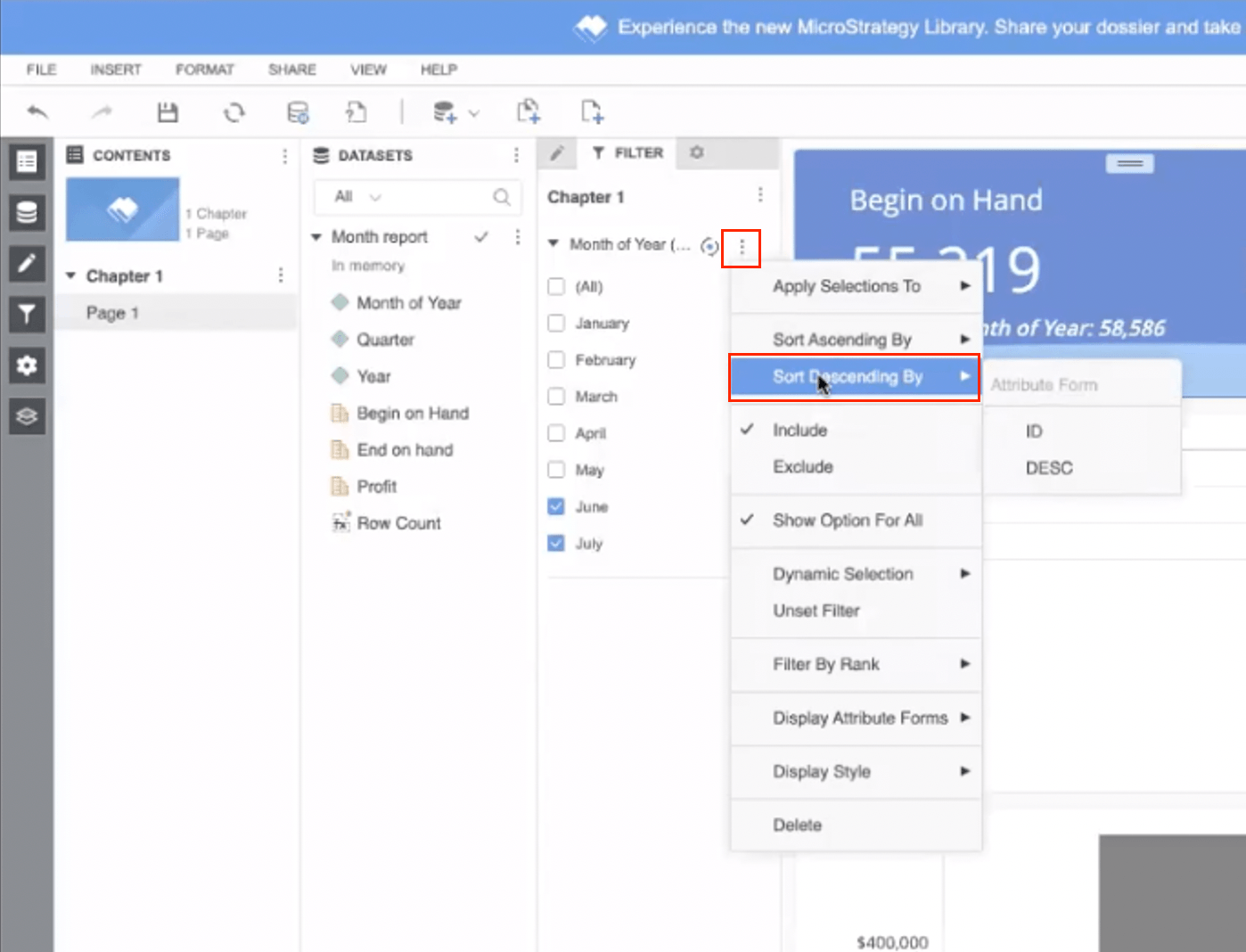The image size is (1246, 952).
Task: Click Delete in the filter context menu
Action: point(857,825)
